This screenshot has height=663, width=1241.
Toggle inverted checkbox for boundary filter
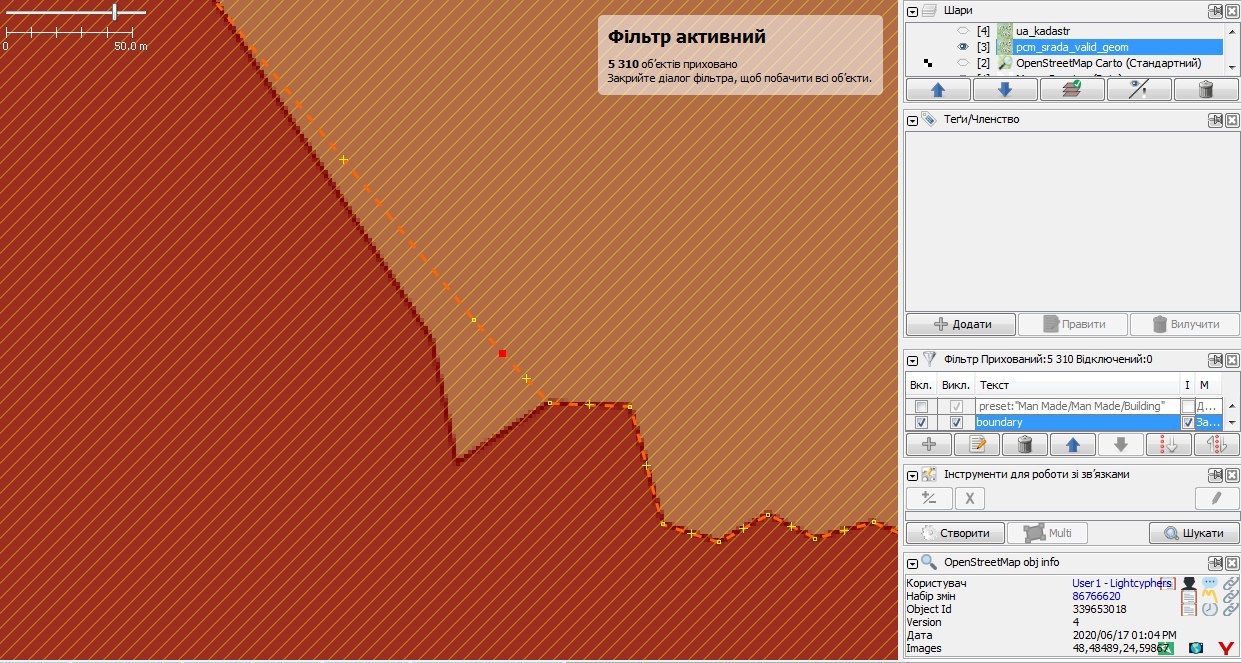(1187, 423)
